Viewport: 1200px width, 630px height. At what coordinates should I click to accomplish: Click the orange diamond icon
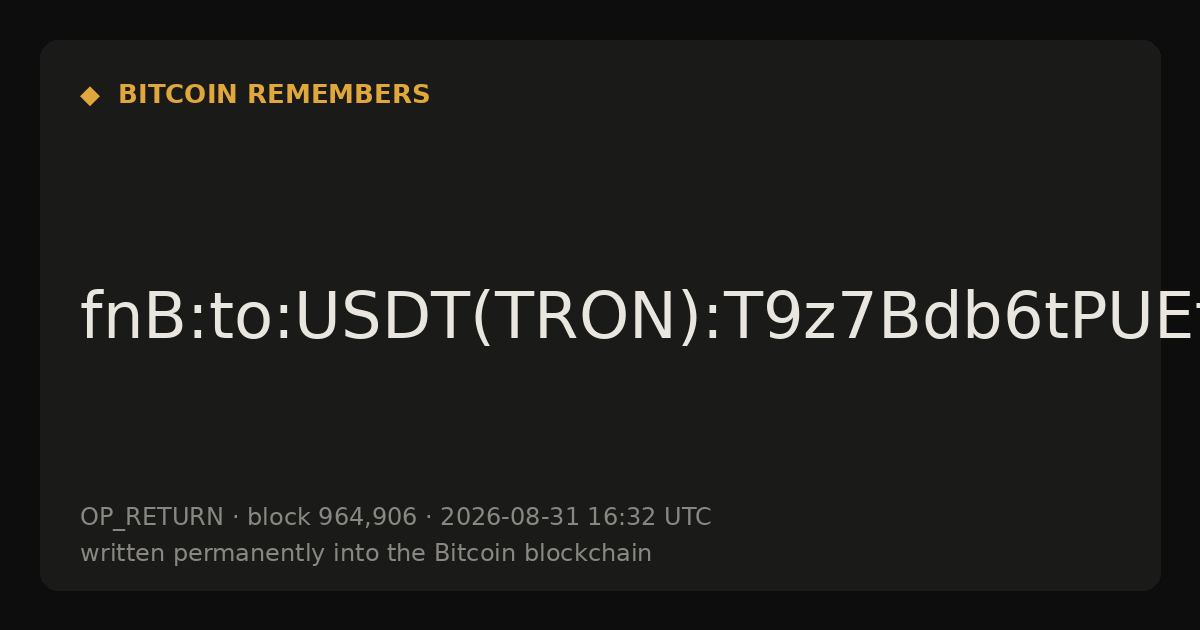(x=90, y=95)
